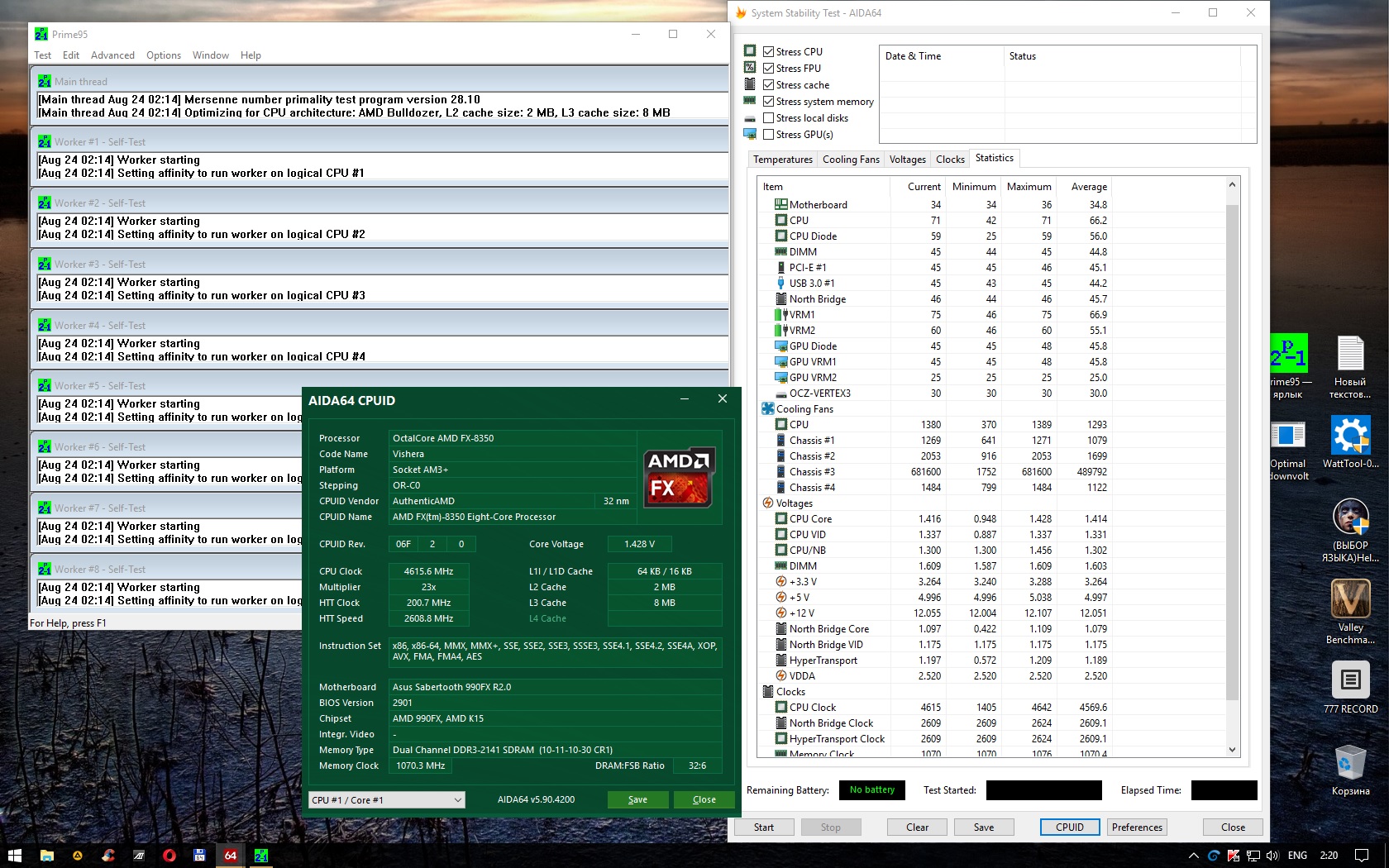Open the CPU #1 / Core #1 dropdown
This screenshot has width=1389, height=868.
click(387, 800)
